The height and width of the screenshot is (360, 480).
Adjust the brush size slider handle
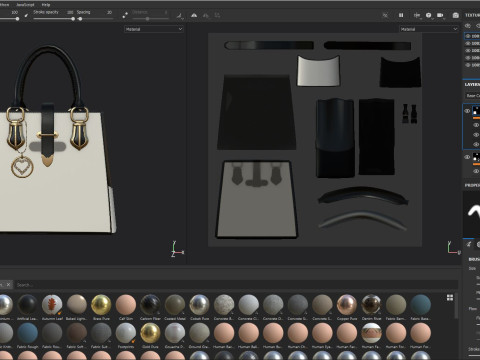click(x=17, y=19)
